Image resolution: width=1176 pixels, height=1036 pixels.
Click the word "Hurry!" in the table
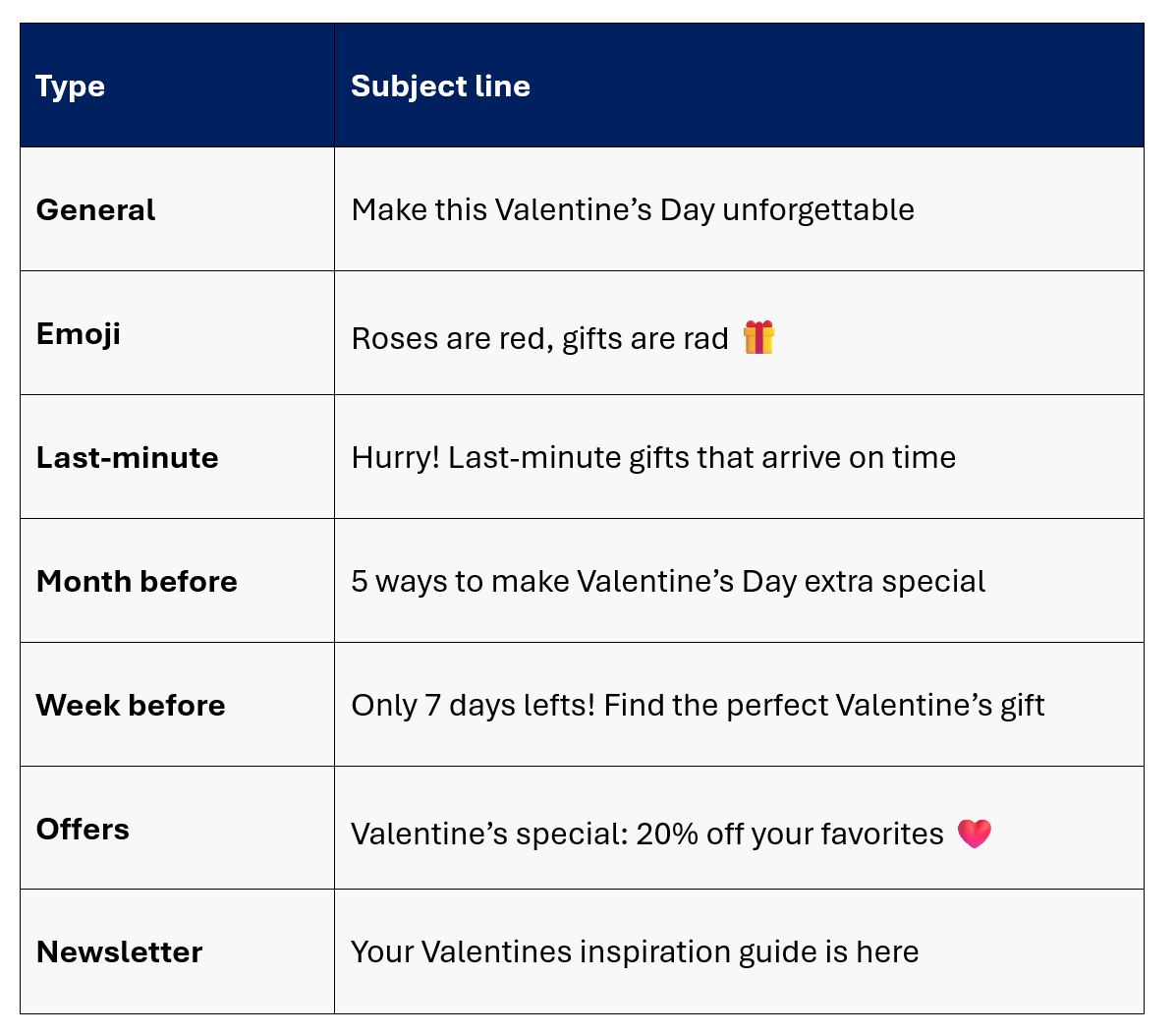click(x=395, y=458)
